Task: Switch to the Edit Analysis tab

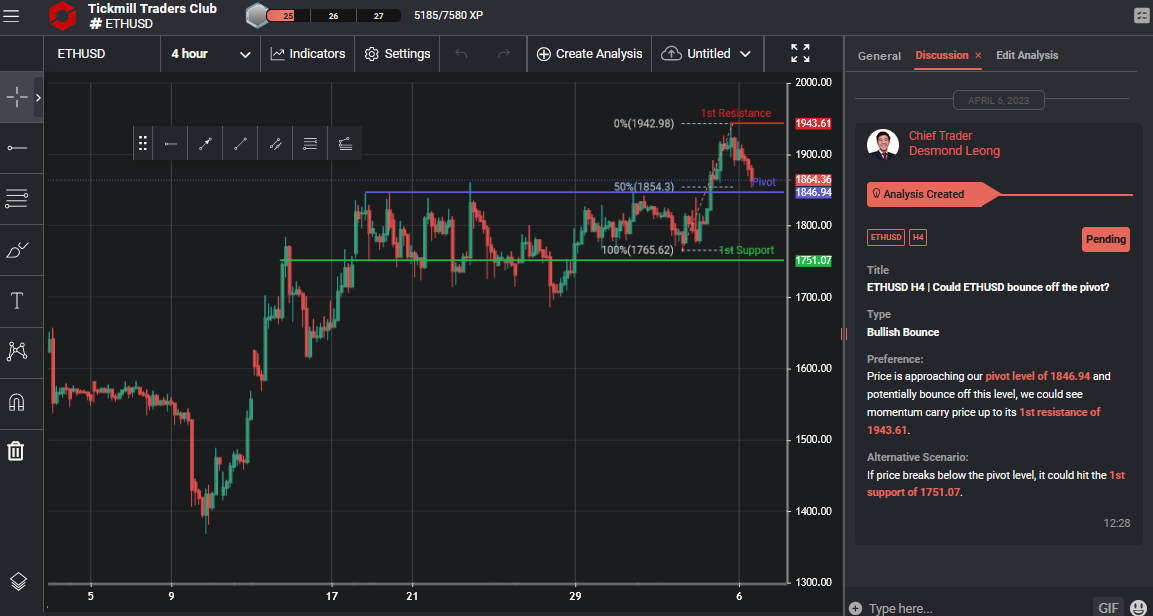Action: click(x=1027, y=55)
